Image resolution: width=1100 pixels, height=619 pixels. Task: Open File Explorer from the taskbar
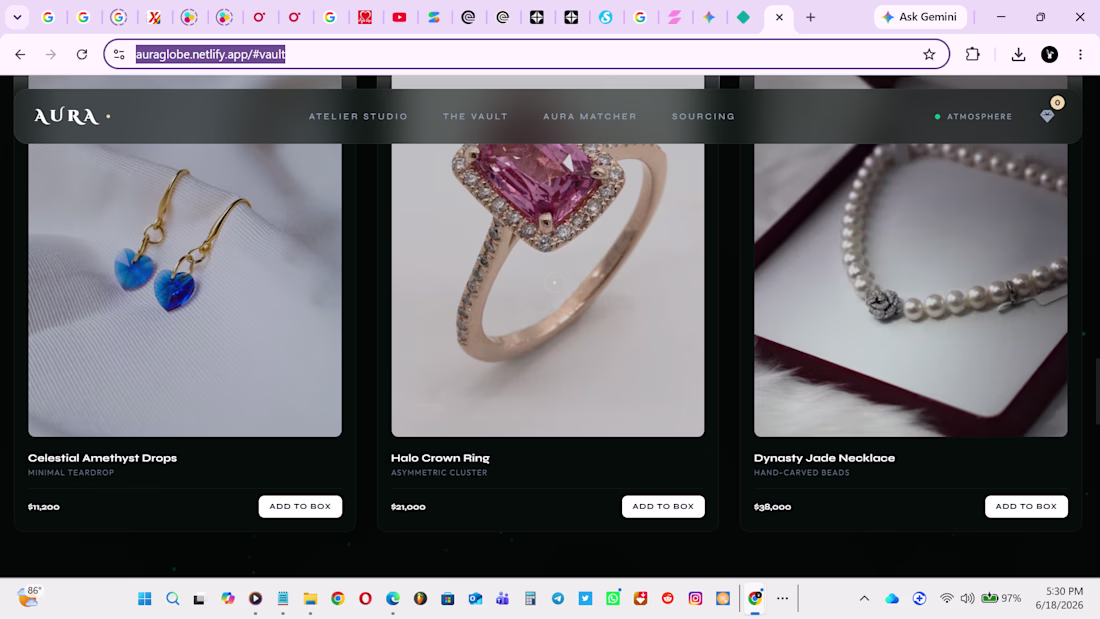pyautogui.click(x=310, y=598)
